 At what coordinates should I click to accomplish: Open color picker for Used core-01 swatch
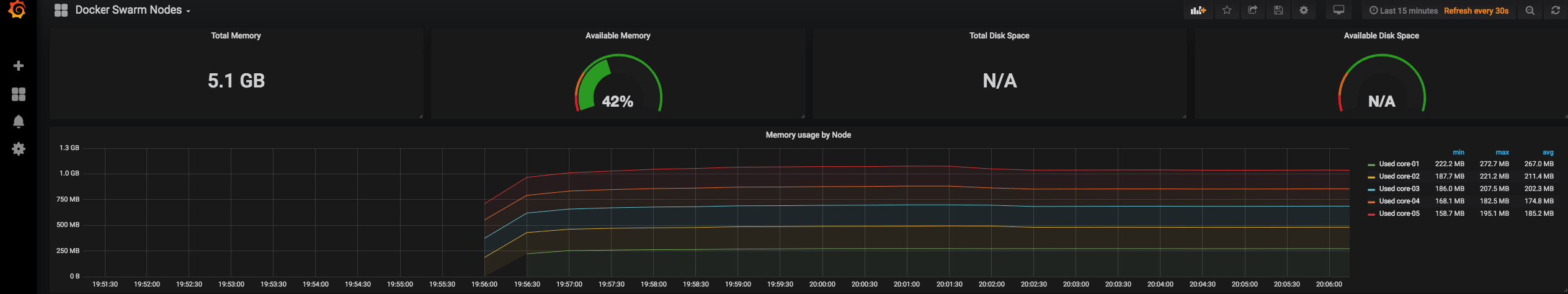(1371, 164)
